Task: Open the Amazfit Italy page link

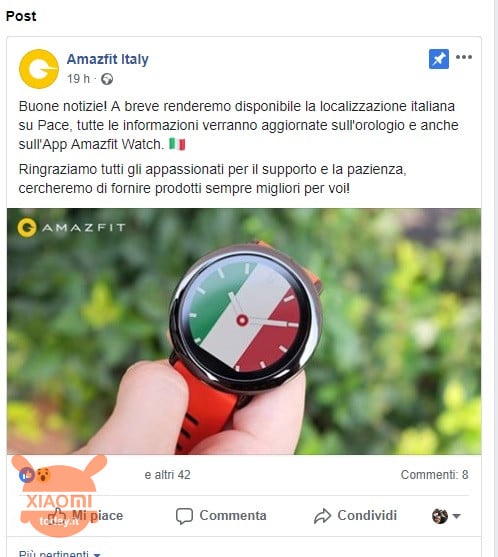Action: point(108,59)
